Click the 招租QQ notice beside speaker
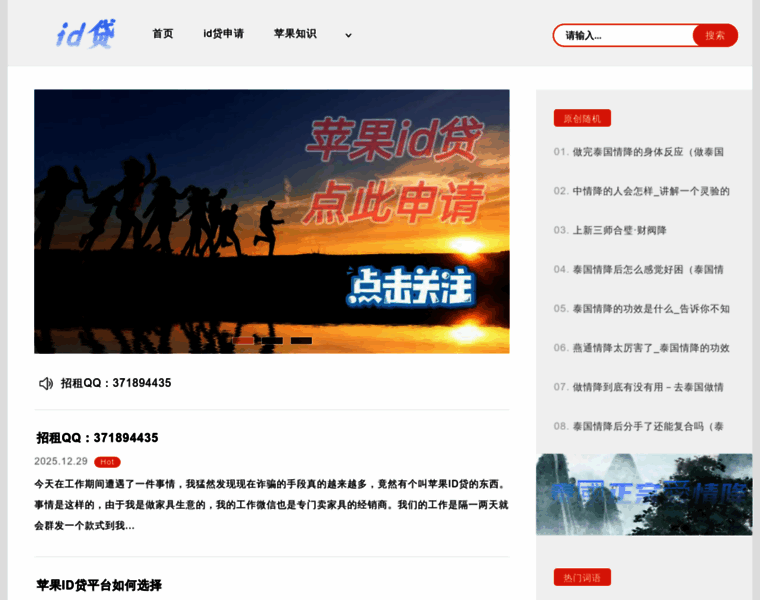Image resolution: width=760 pixels, height=600 pixels. 116,383
